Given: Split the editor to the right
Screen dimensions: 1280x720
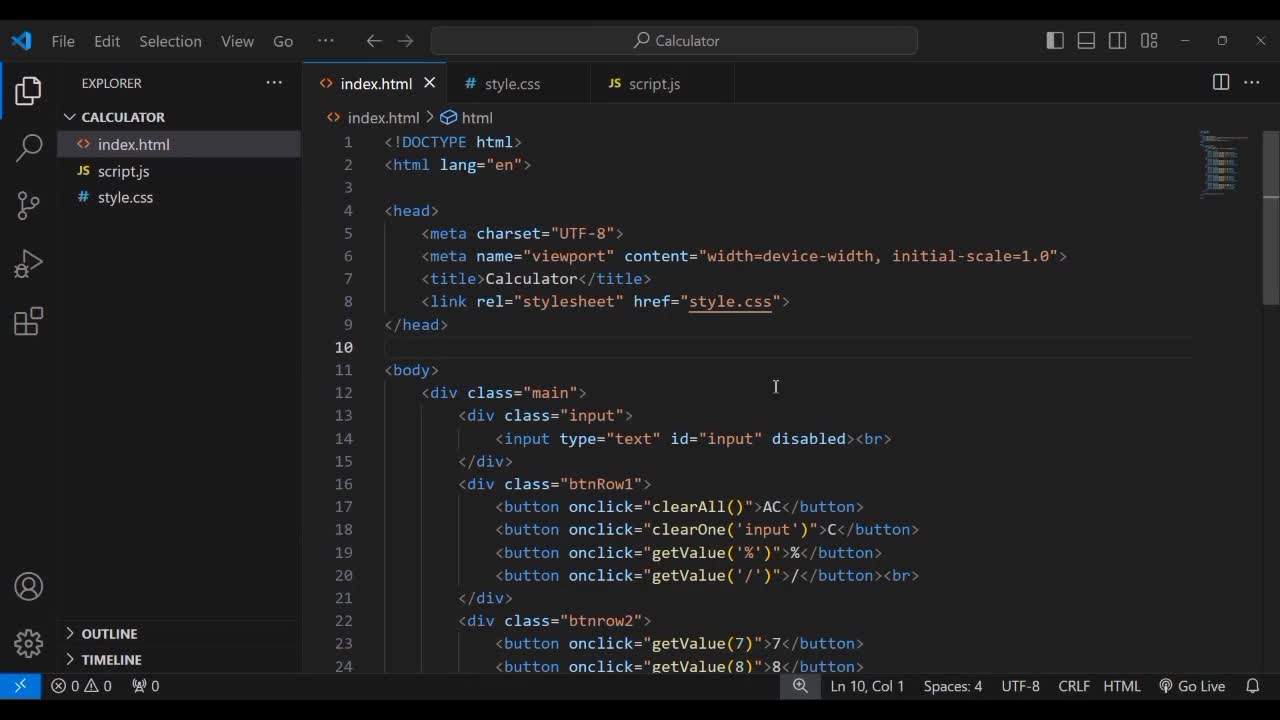Looking at the screenshot, I should tap(1220, 83).
